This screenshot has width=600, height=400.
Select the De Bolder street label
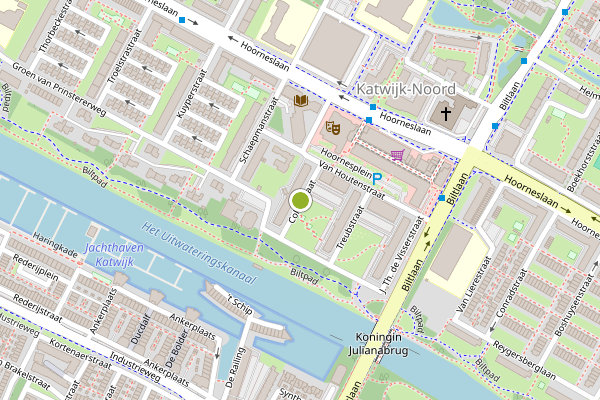(178, 349)
